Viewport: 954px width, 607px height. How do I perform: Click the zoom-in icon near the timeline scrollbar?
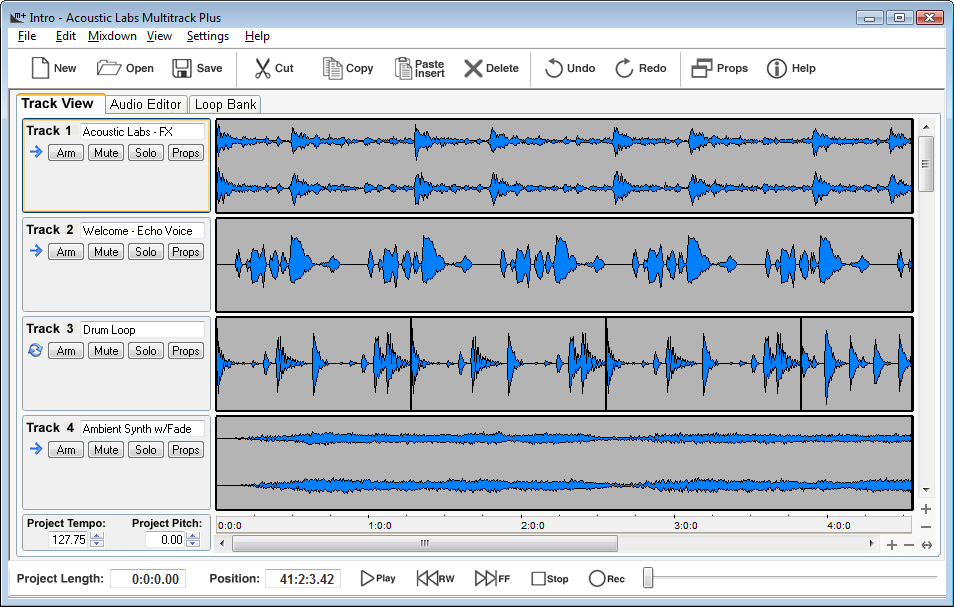coord(890,545)
